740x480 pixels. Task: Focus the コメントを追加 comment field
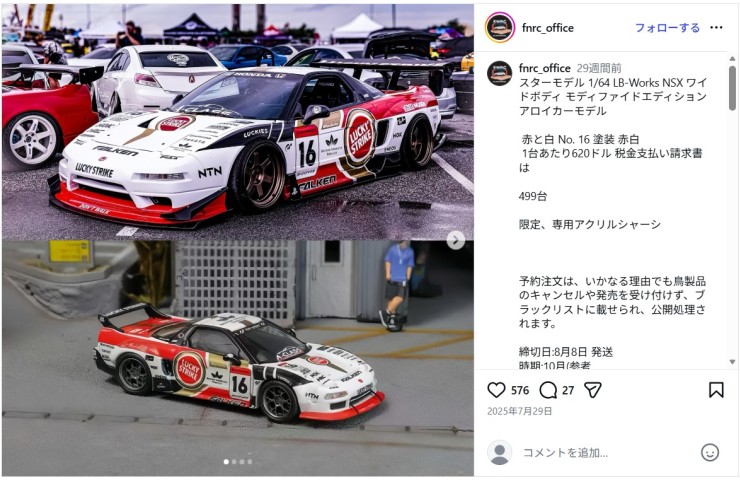(606, 453)
